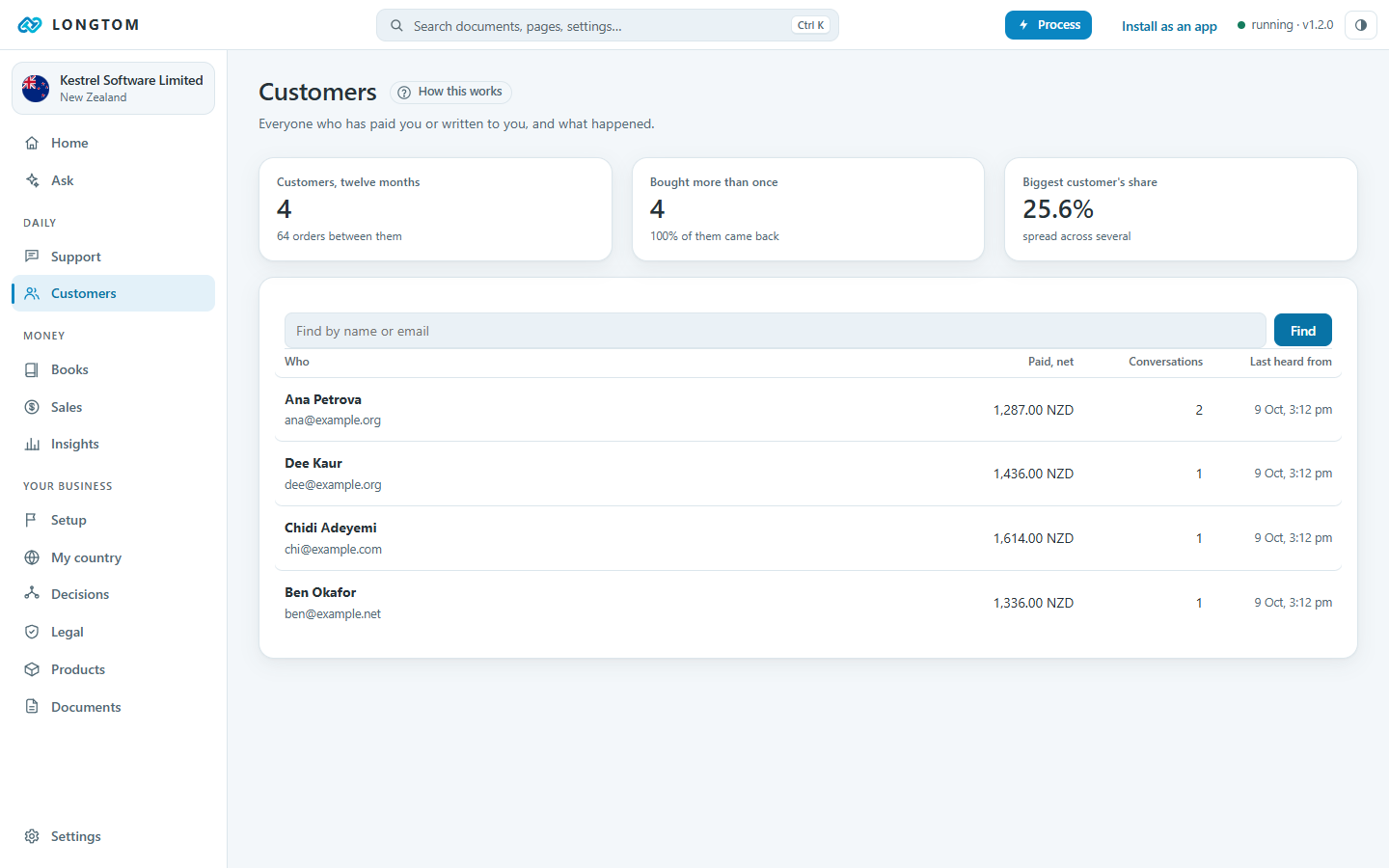Image resolution: width=1389 pixels, height=868 pixels.
Task: Click the Settings gear icon
Action: point(32,836)
